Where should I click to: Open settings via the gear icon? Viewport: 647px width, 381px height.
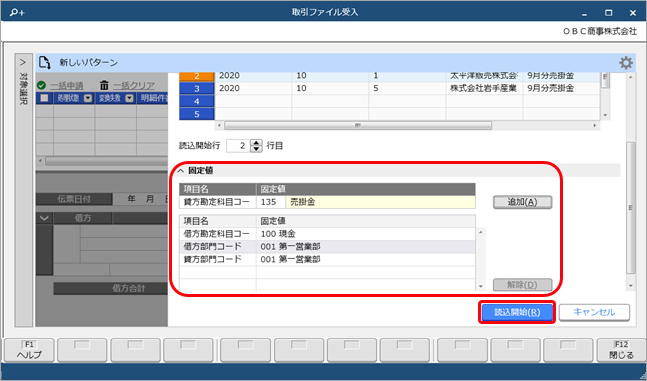click(626, 63)
